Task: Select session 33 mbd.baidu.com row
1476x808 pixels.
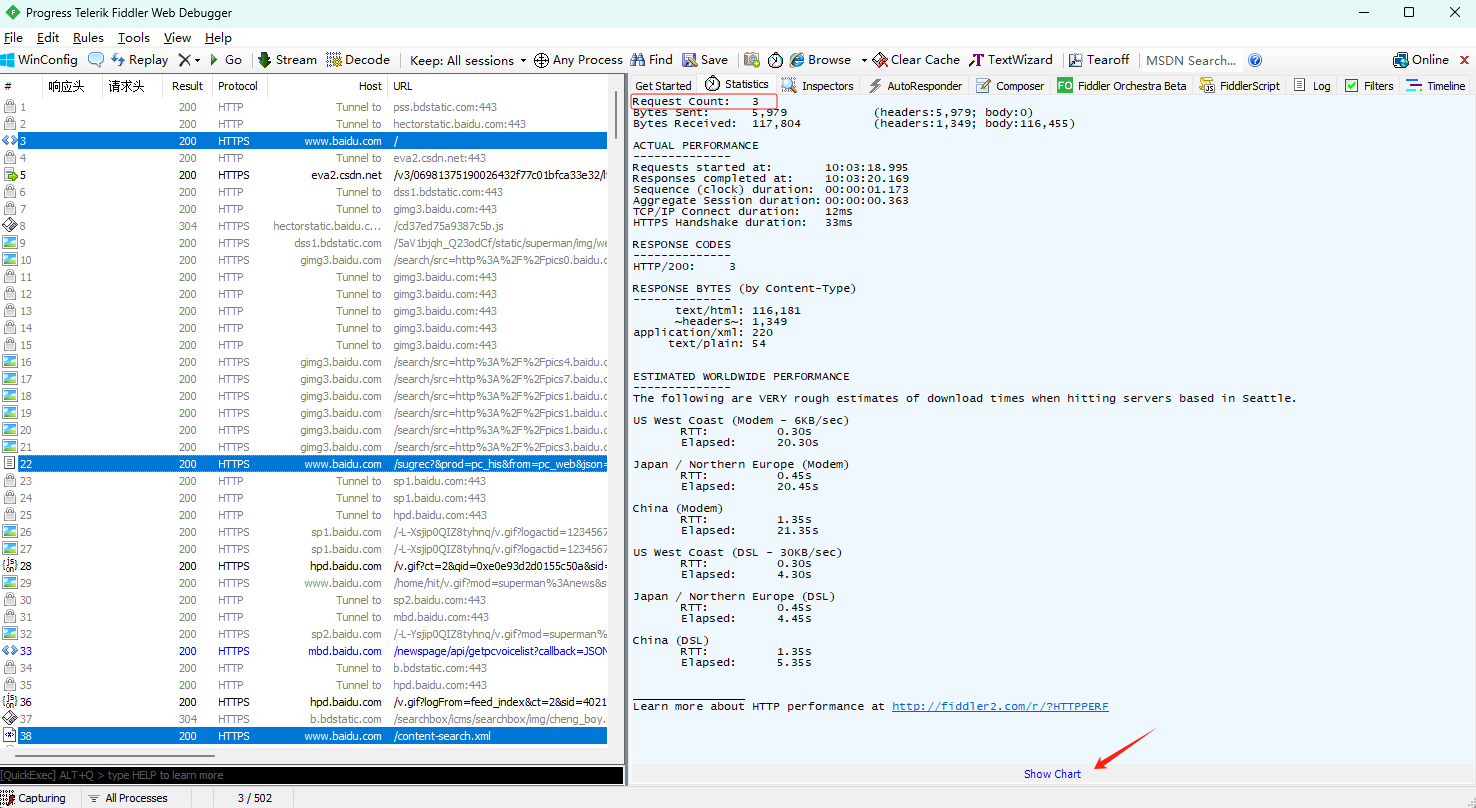Action: pos(304,651)
